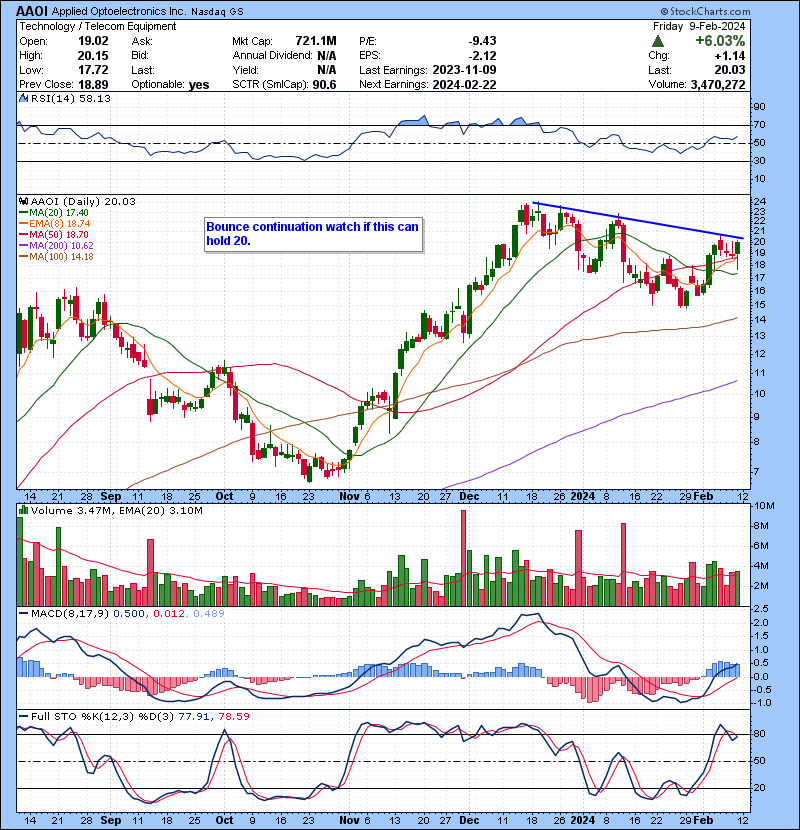
Task: Click the EPS value -2.12
Action: pos(482,56)
